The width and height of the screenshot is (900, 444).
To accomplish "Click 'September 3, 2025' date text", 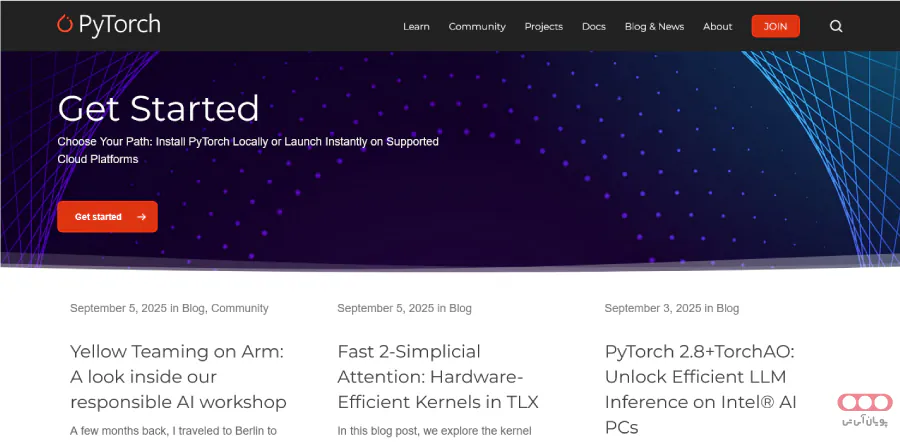I will click(653, 308).
